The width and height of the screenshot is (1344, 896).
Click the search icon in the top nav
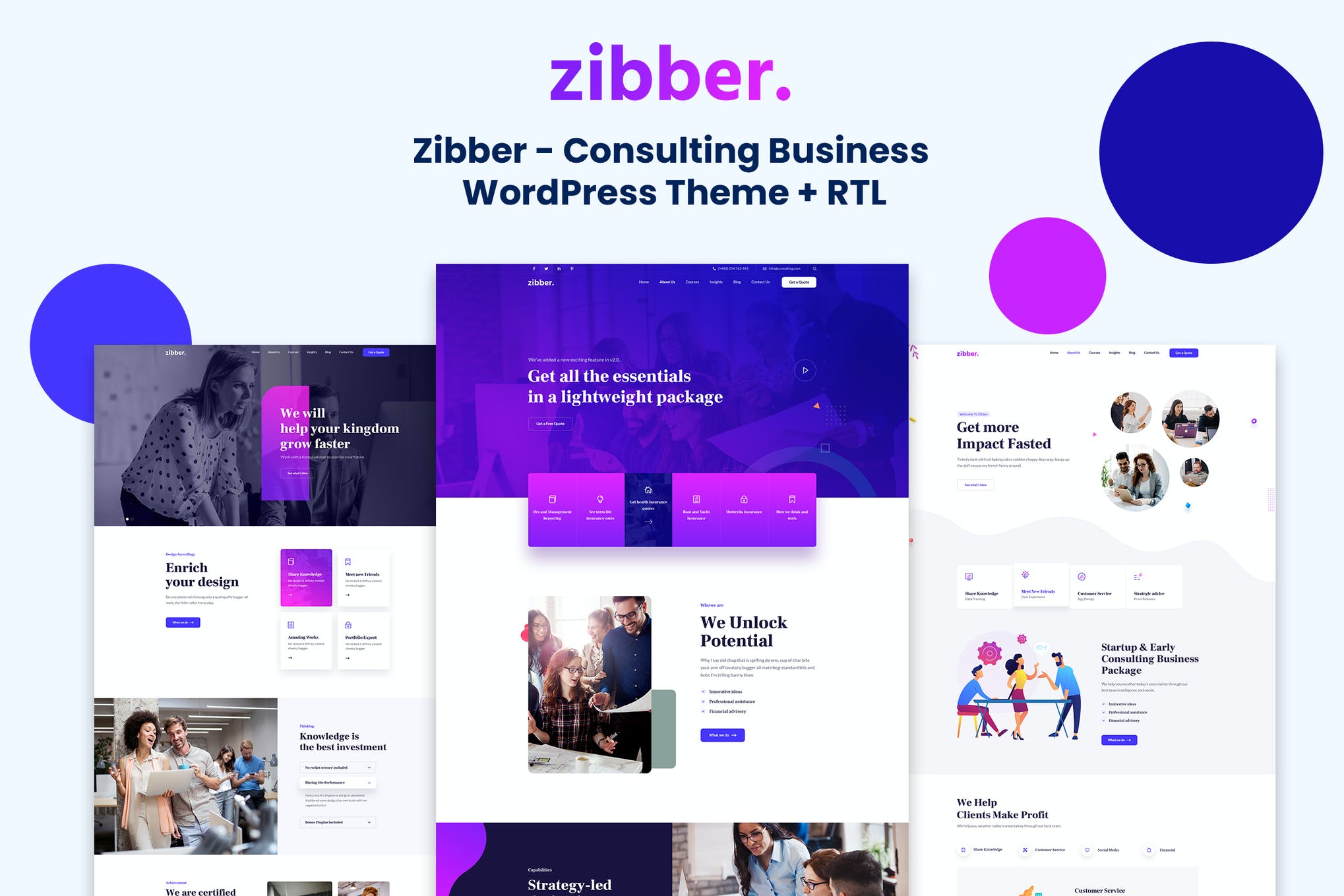pos(814,268)
